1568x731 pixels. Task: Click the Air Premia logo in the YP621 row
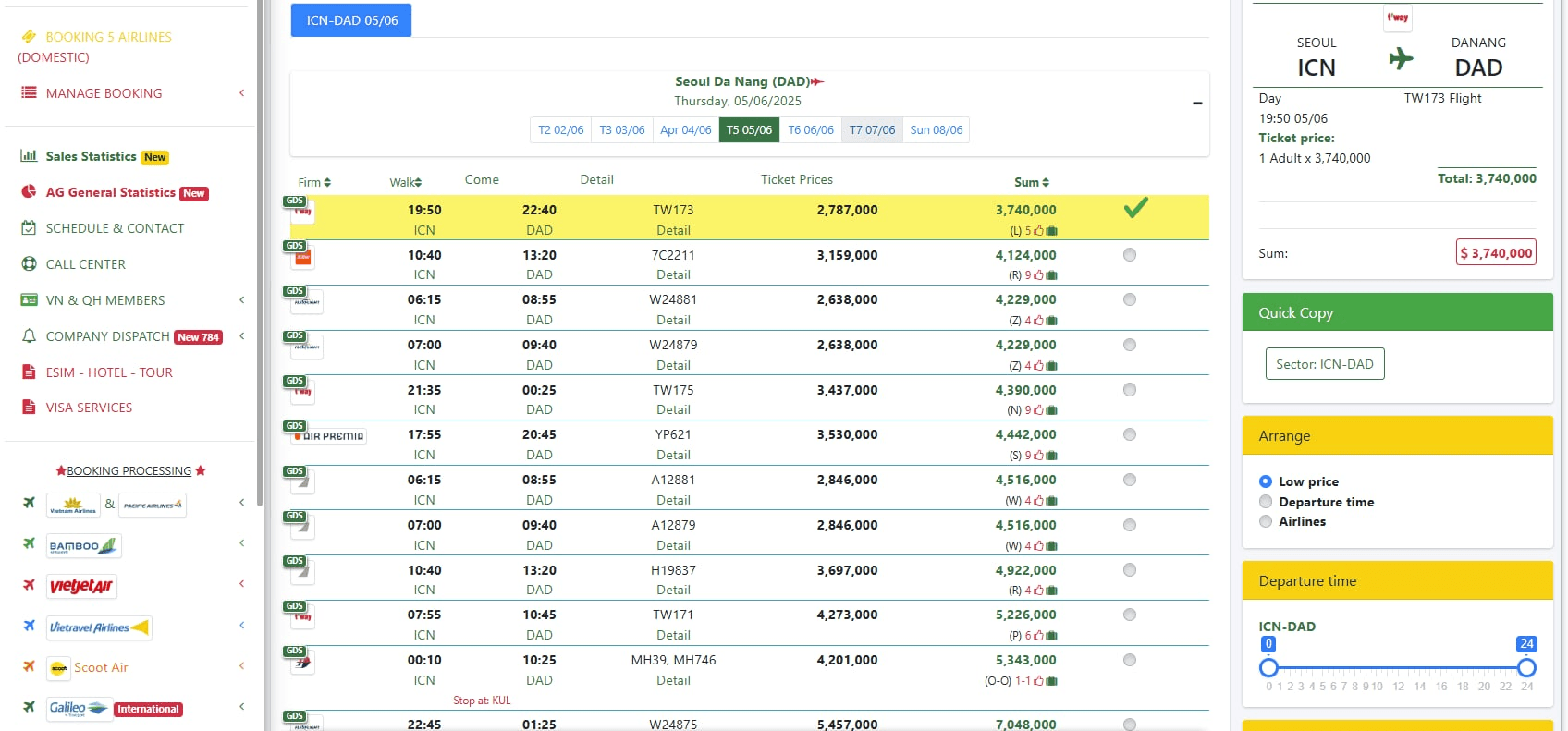click(x=329, y=435)
